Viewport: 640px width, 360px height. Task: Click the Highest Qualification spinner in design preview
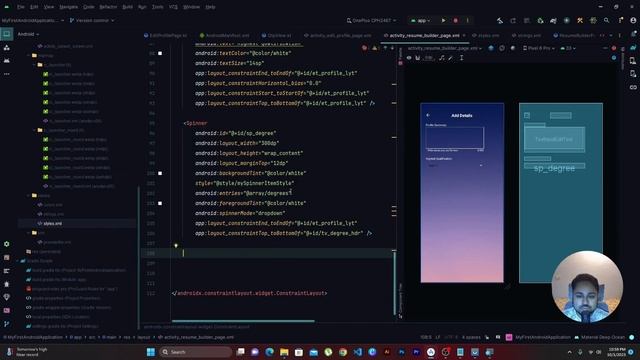click(455, 166)
